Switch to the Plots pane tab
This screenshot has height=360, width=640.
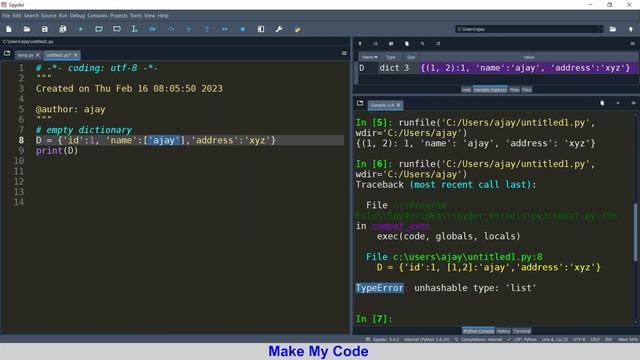coord(514,90)
